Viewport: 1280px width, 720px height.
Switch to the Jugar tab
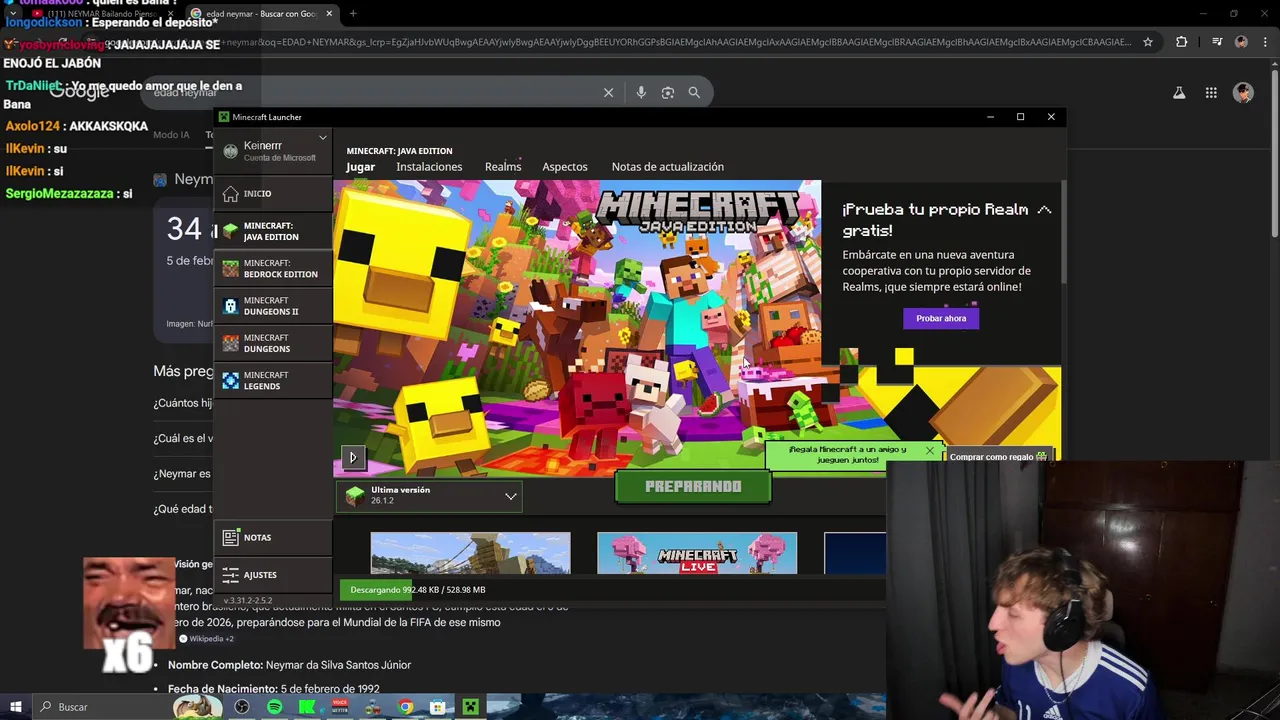(x=360, y=167)
